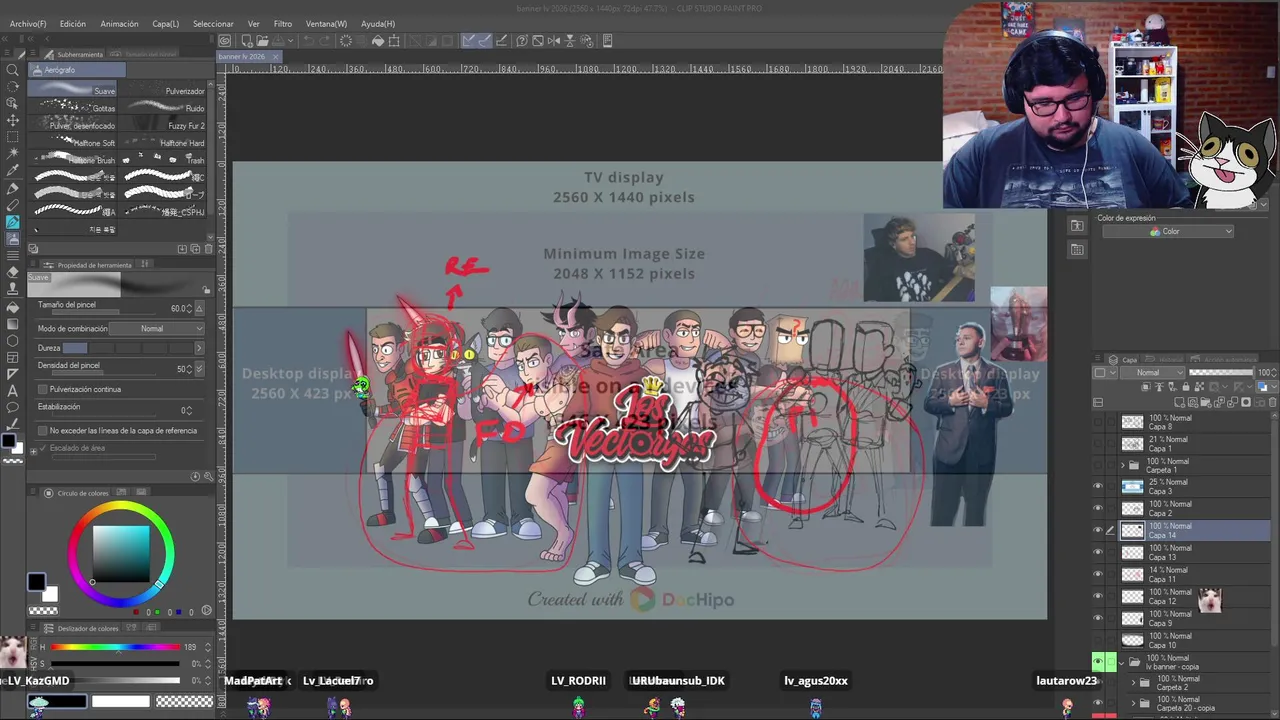
Task: Hide layer Capa 3 via eye icon
Action: click(1098, 487)
